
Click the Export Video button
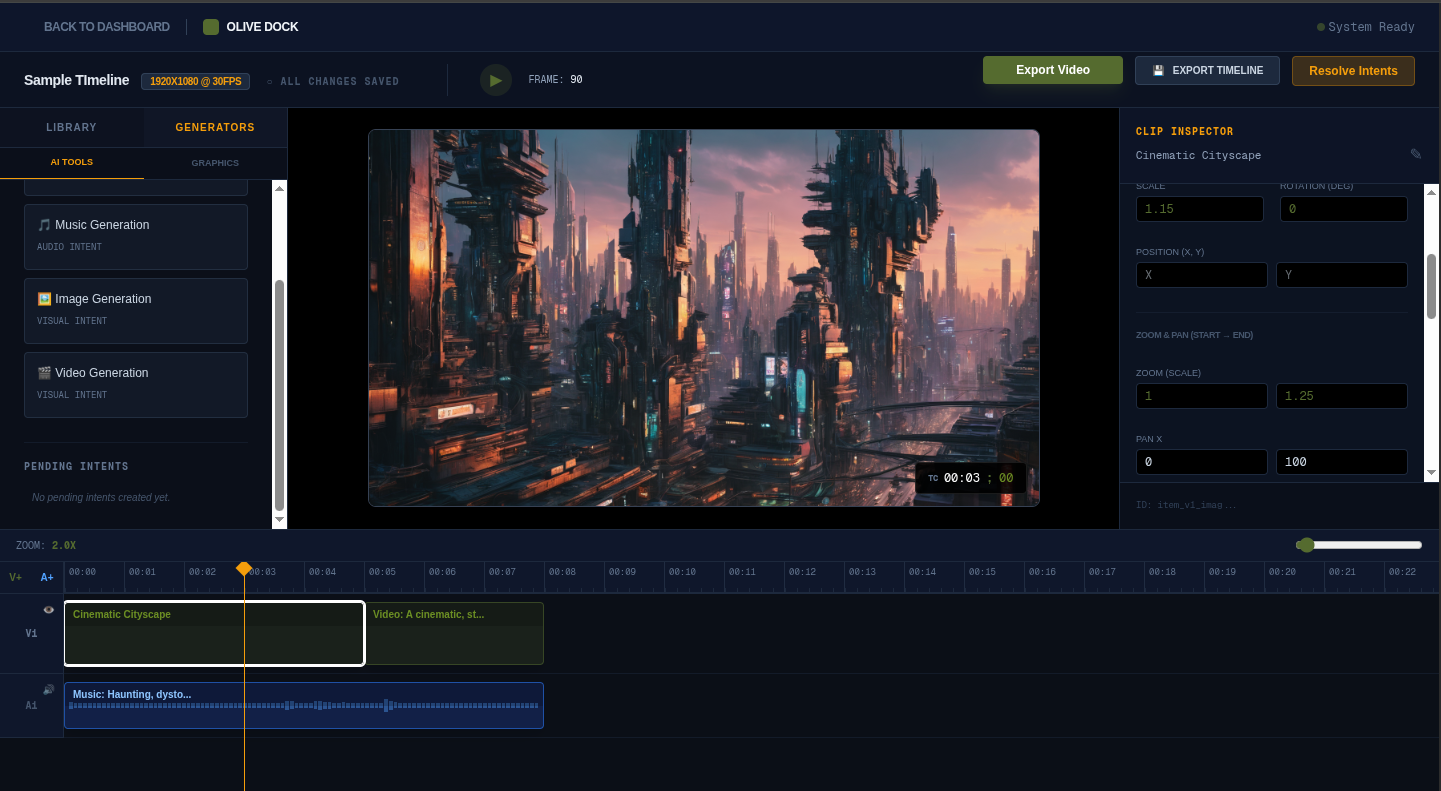click(x=1052, y=70)
